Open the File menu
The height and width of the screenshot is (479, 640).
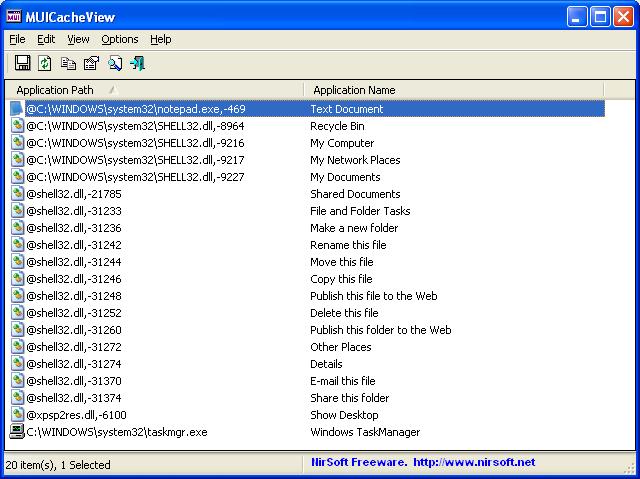coord(17,39)
